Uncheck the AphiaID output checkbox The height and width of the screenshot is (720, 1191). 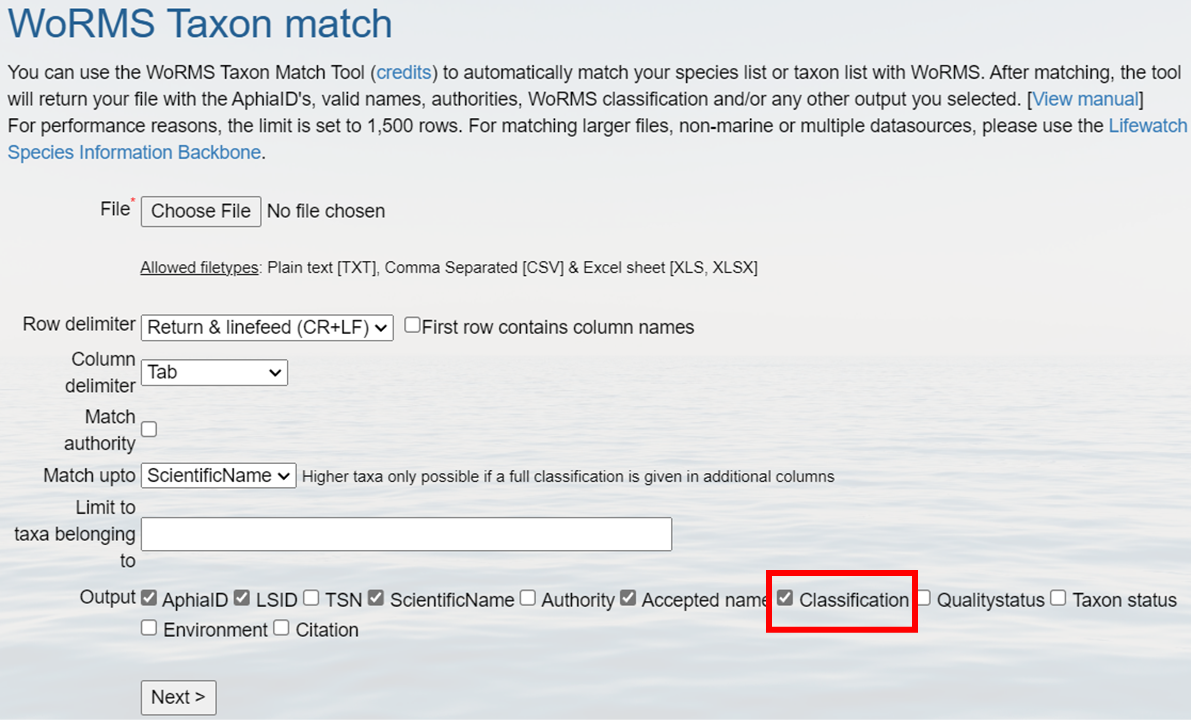(149, 598)
